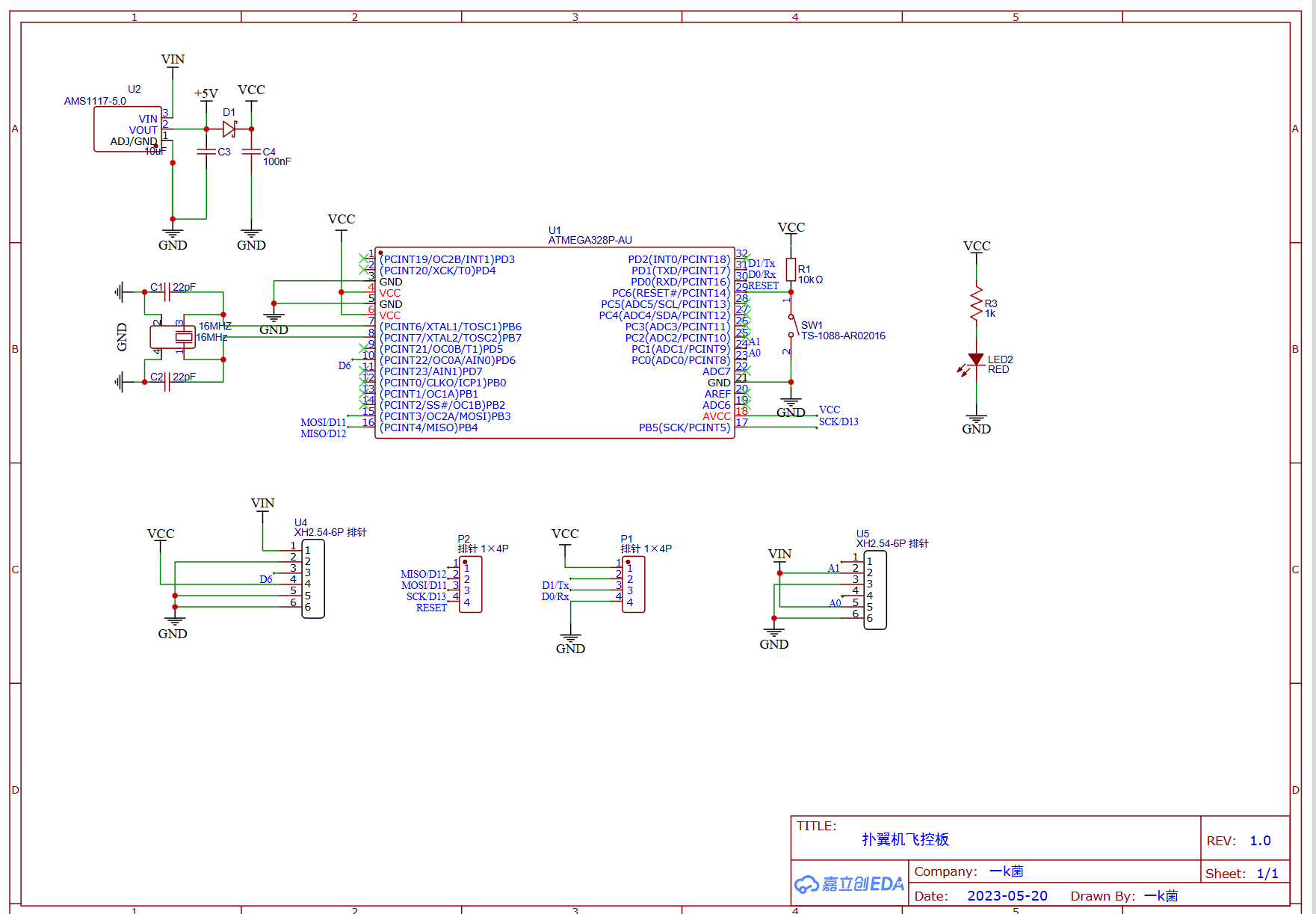The width and height of the screenshot is (1316, 914).
Task: Select the C2 22pF capacitor
Action: pos(167,382)
